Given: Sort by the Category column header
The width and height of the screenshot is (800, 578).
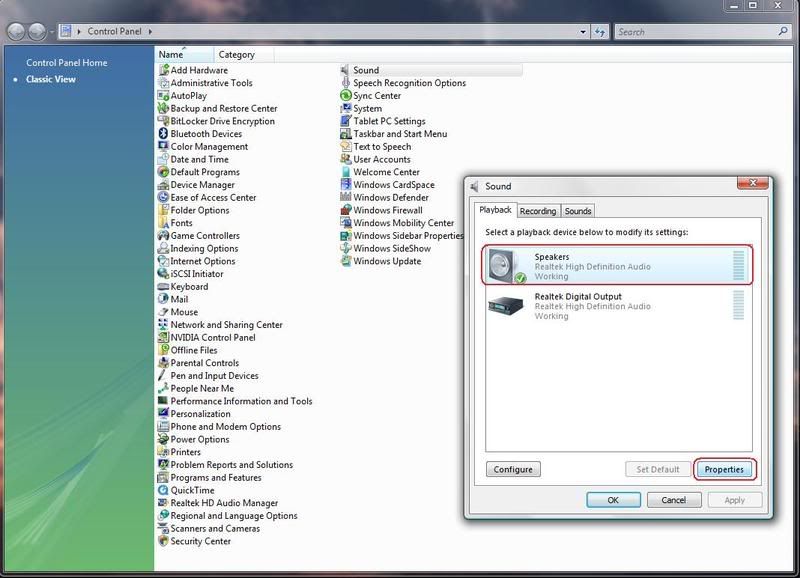Looking at the screenshot, I should click(x=243, y=54).
